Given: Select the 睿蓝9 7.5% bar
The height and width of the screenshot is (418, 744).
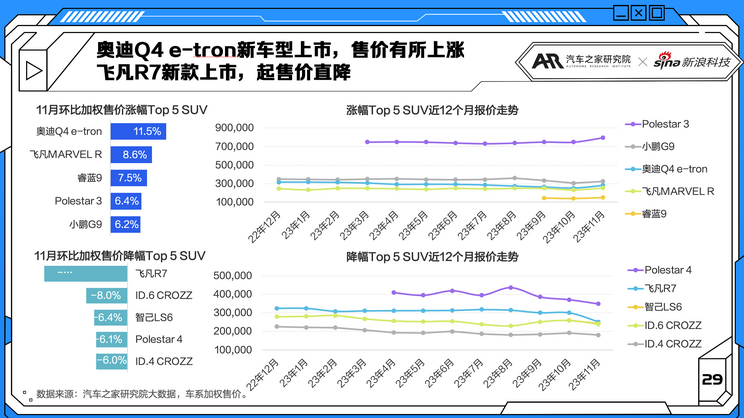Looking at the screenshot, I should (x=129, y=178).
